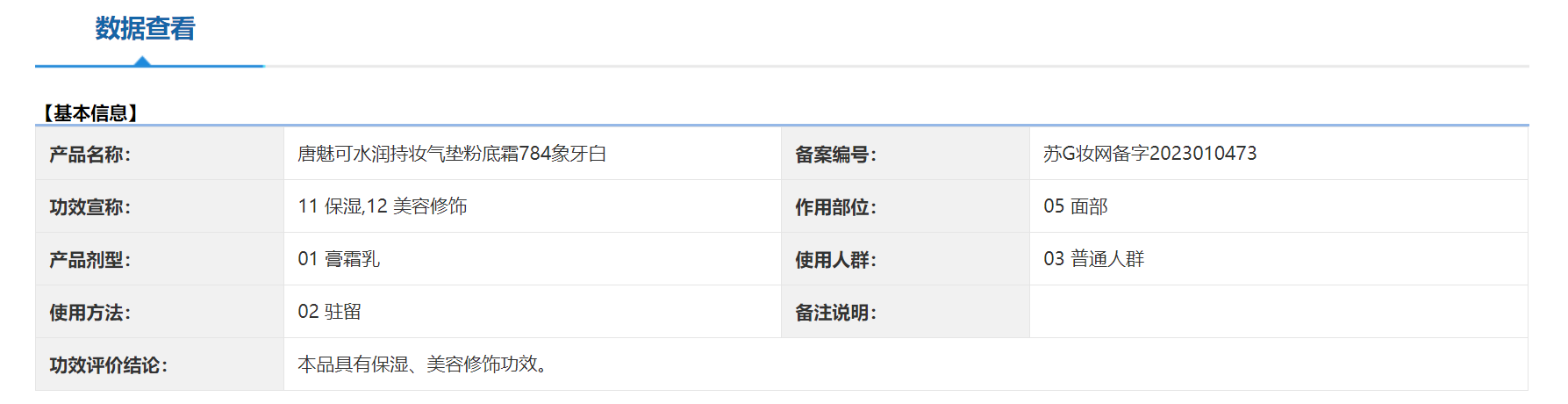Screen dimensions: 1568x404
Task: Select the 03 普通人群 value
Action: pos(1094,259)
